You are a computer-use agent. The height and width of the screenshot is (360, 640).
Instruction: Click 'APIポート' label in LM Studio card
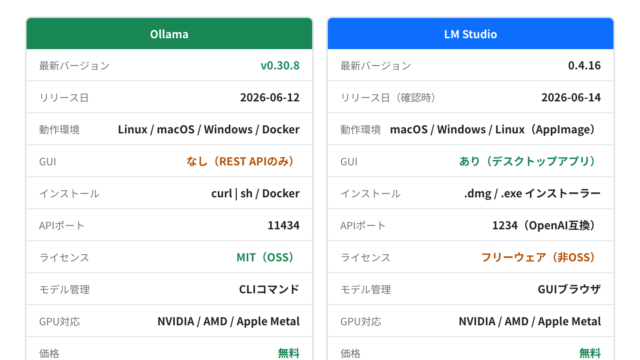363,226
